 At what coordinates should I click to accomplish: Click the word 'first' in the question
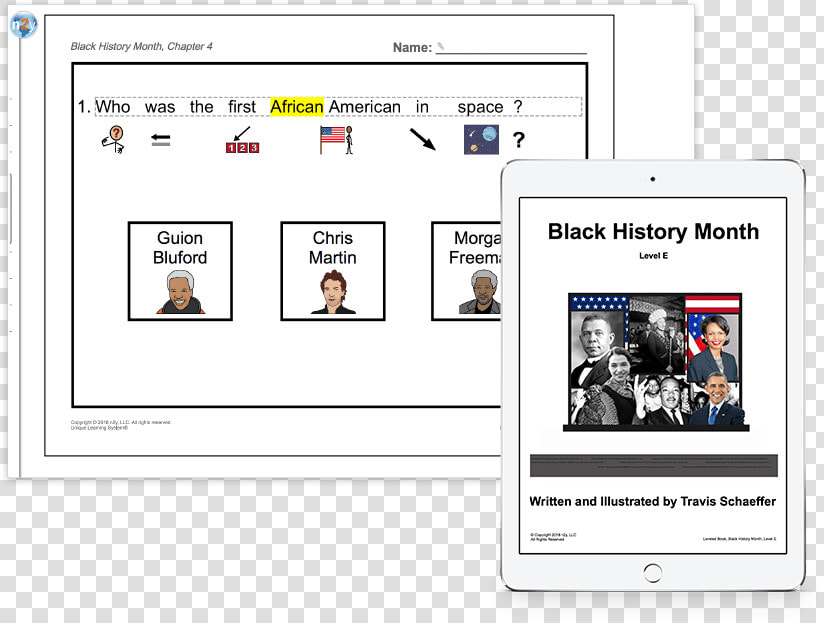242,107
